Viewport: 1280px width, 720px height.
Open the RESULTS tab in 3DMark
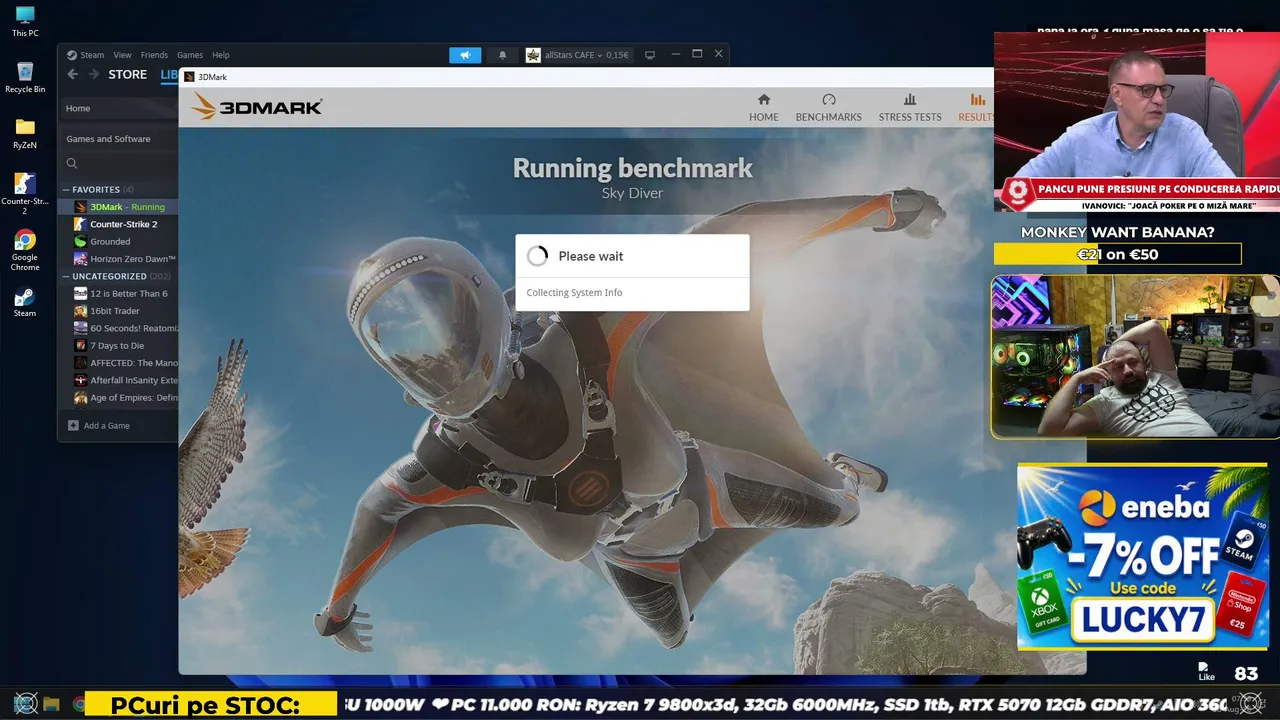click(976, 108)
